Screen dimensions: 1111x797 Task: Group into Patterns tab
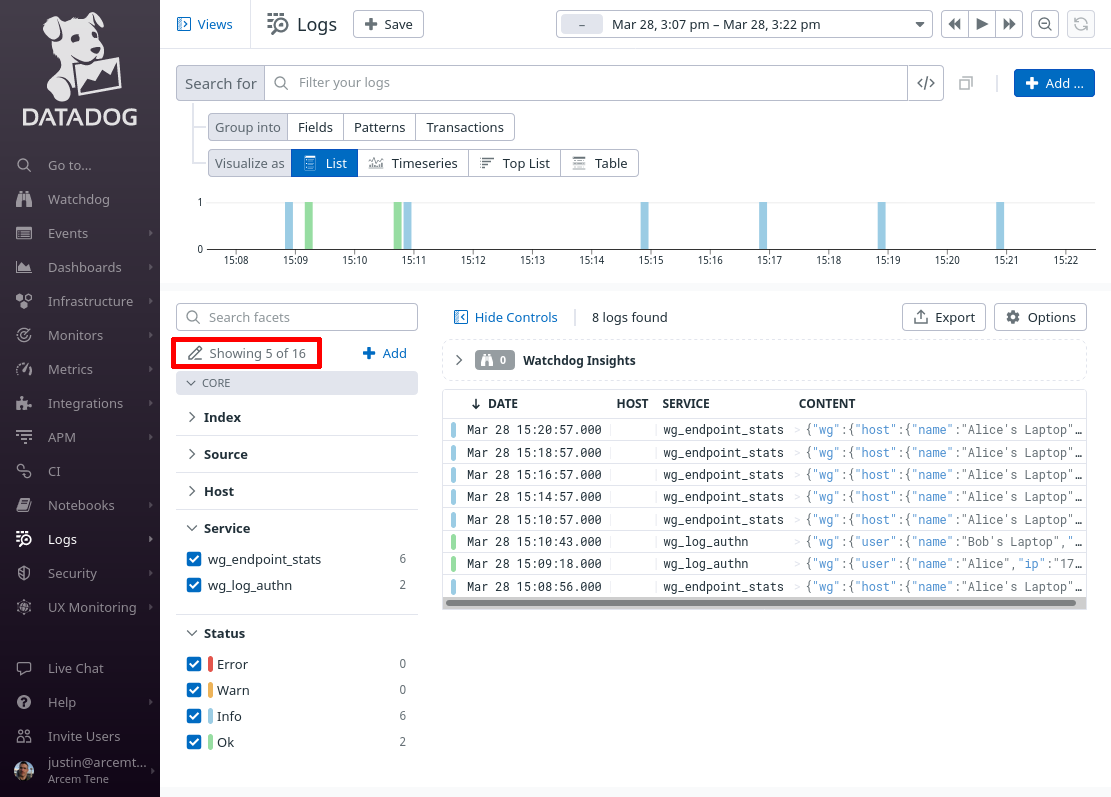click(x=380, y=128)
